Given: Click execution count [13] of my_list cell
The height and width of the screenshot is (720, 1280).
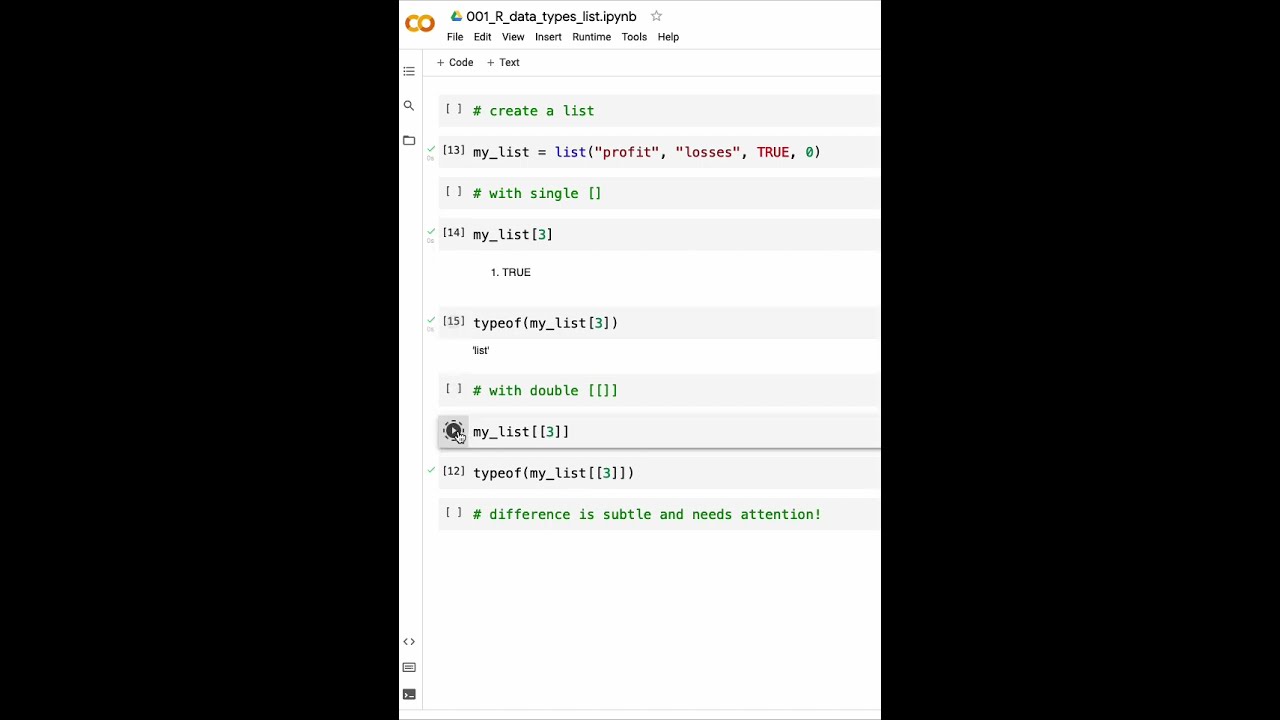Looking at the screenshot, I should point(454,150).
